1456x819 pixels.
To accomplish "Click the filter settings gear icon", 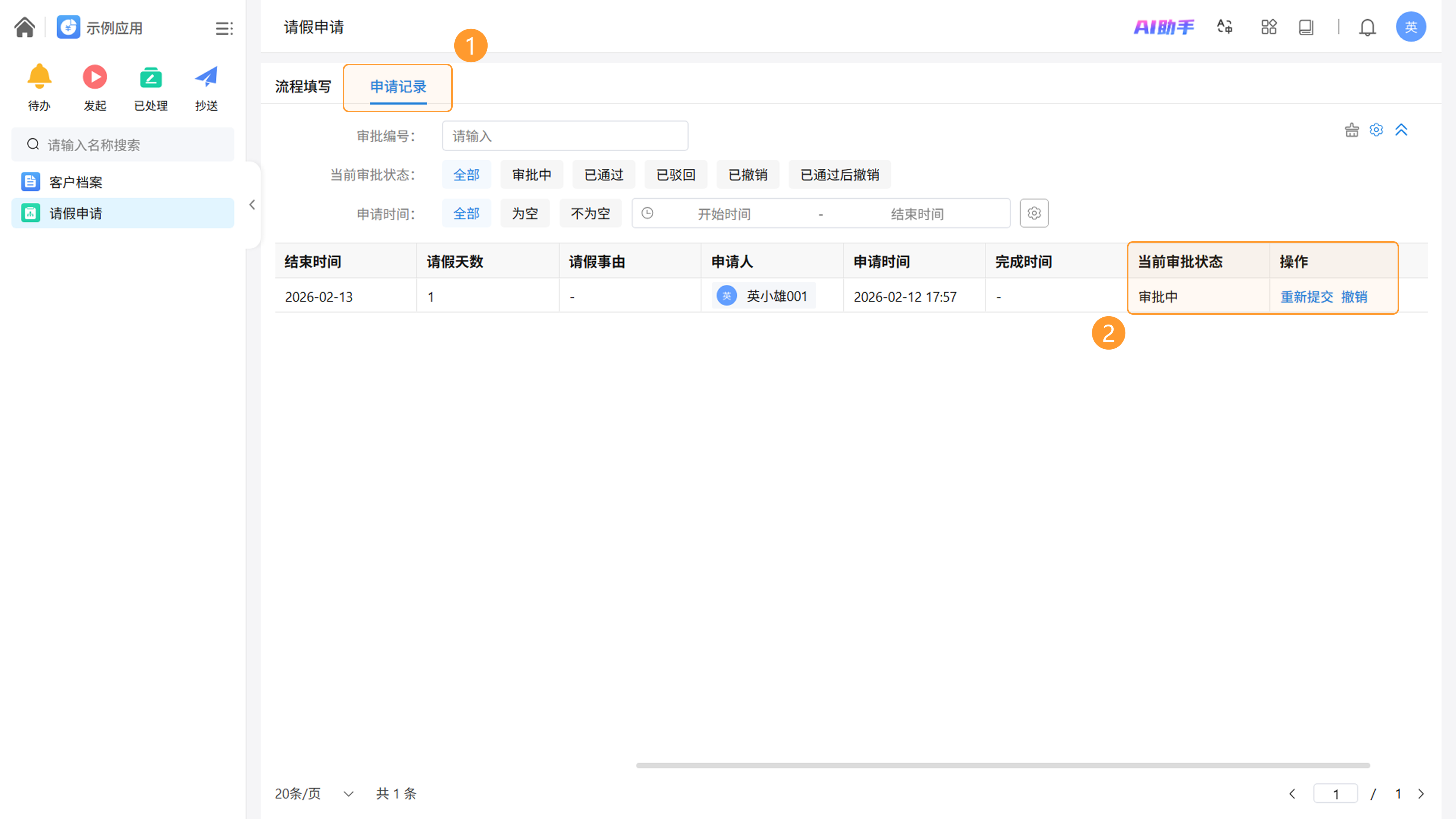I will 1376,130.
